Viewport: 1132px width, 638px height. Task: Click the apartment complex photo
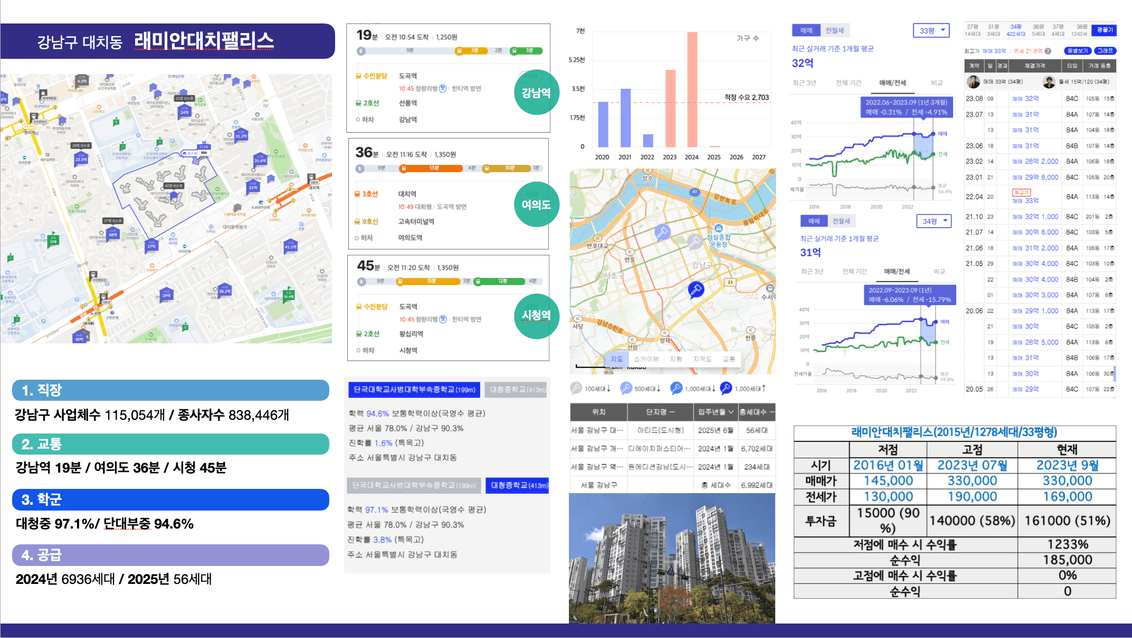[672, 558]
